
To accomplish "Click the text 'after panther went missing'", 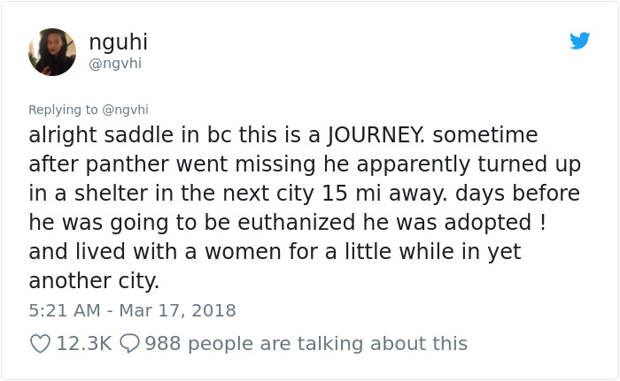I will (172, 164).
